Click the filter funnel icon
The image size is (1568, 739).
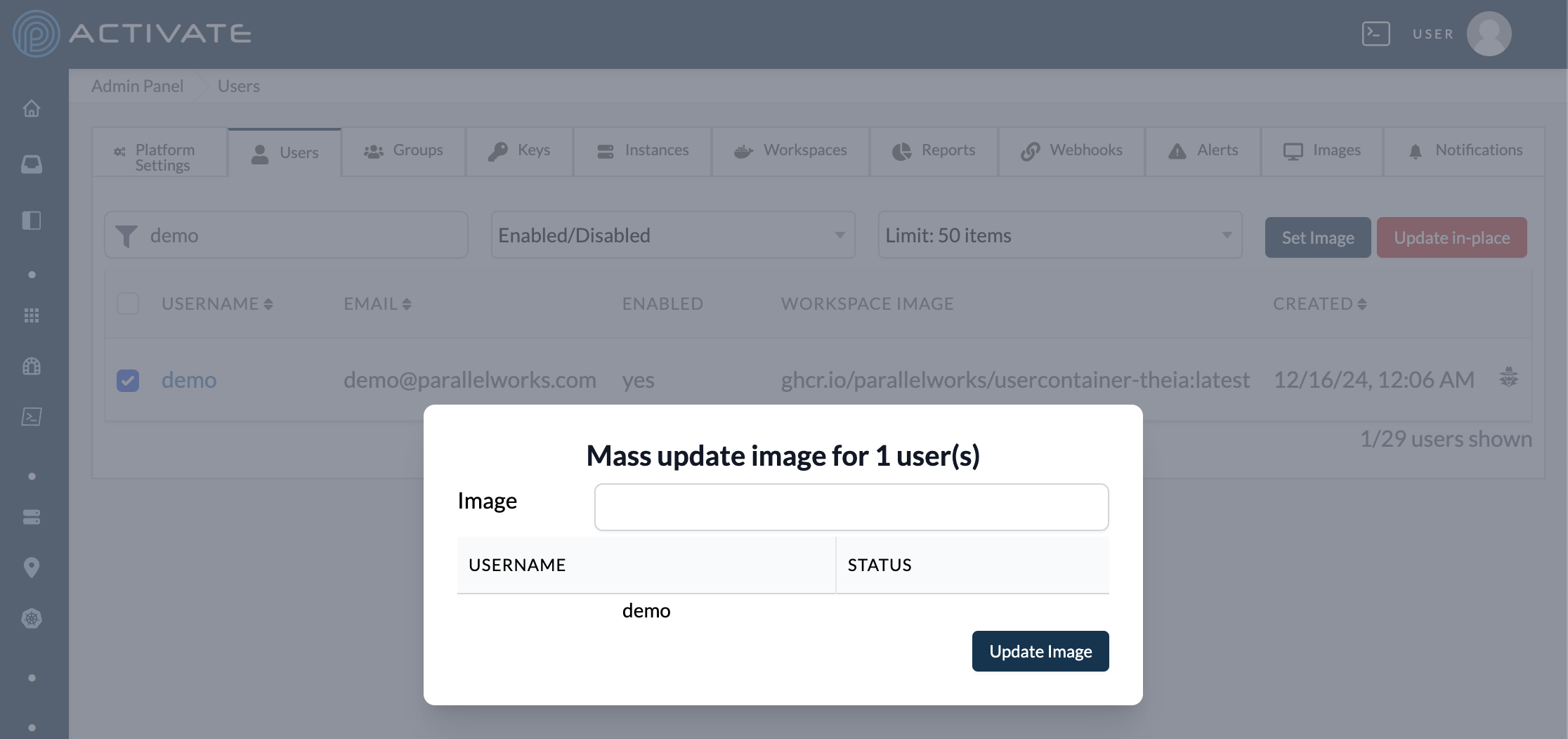pyautogui.click(x=126, y=236)
